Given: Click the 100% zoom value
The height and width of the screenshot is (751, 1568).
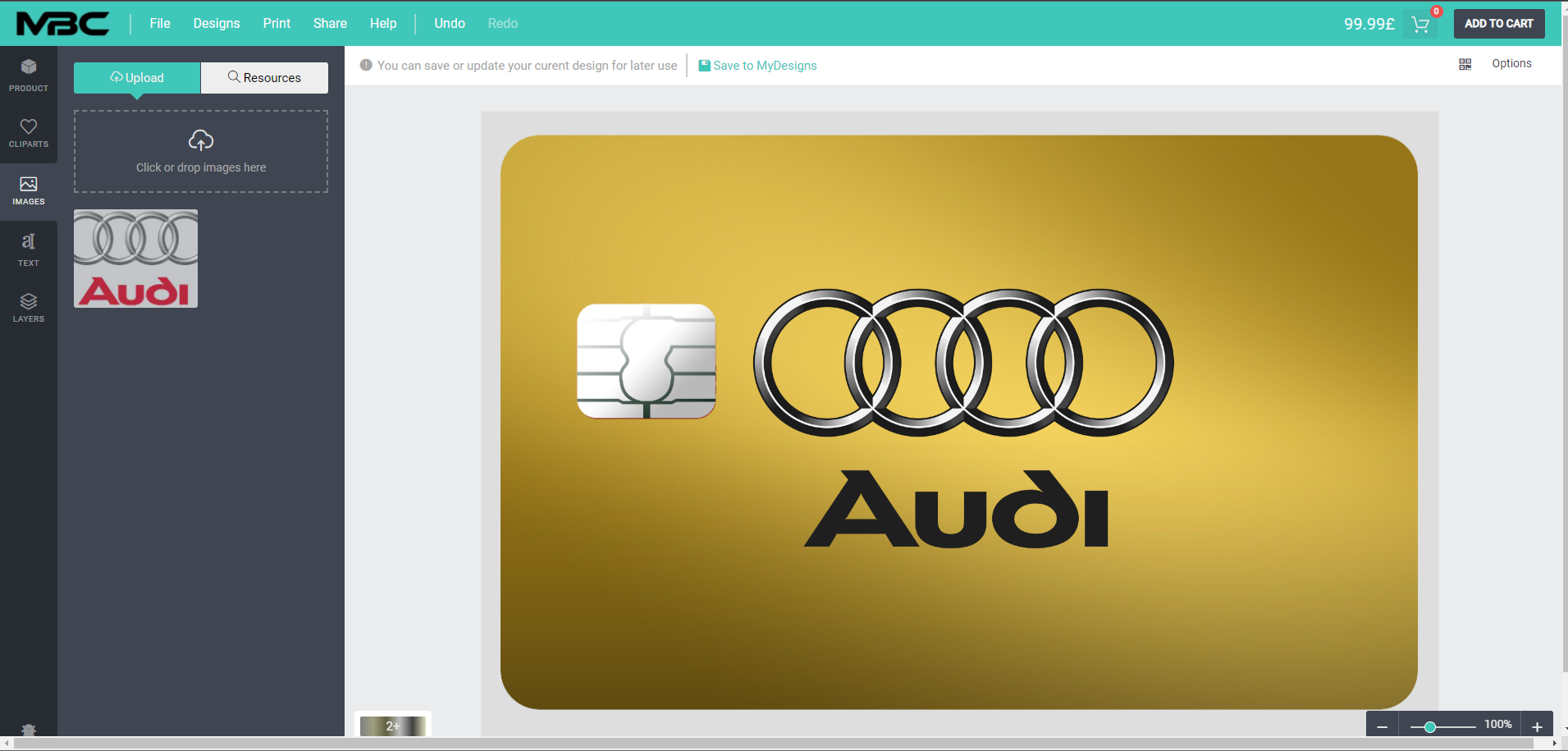Looking at the screenshot, I should click(x=1497, y=724).
